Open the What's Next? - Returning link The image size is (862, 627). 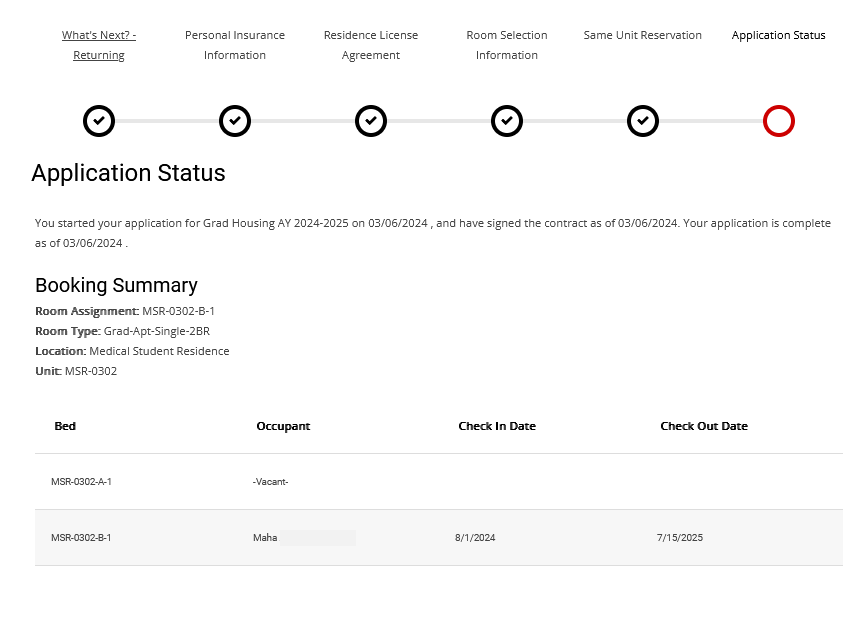[99, 45]
